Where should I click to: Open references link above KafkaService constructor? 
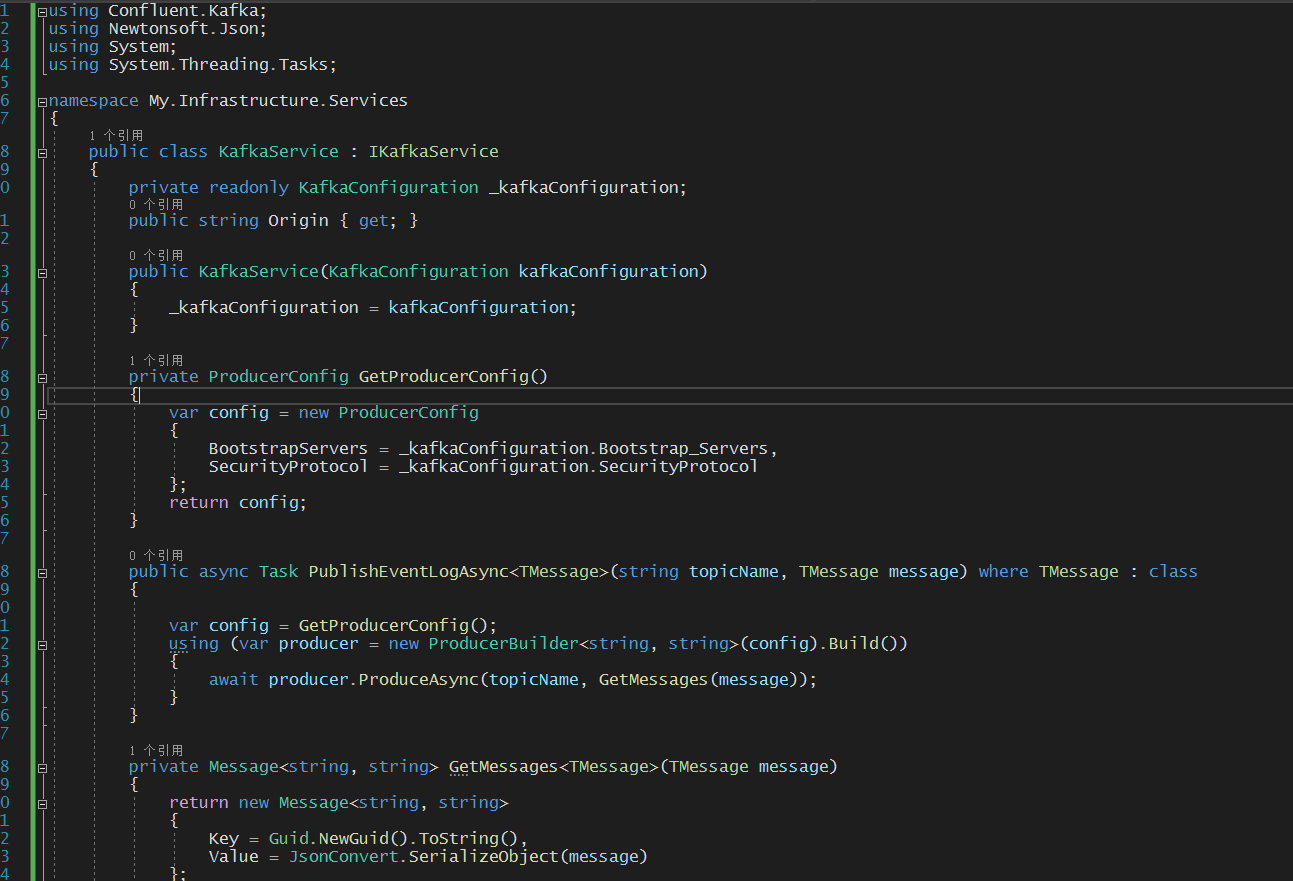(x=156, y=255)
